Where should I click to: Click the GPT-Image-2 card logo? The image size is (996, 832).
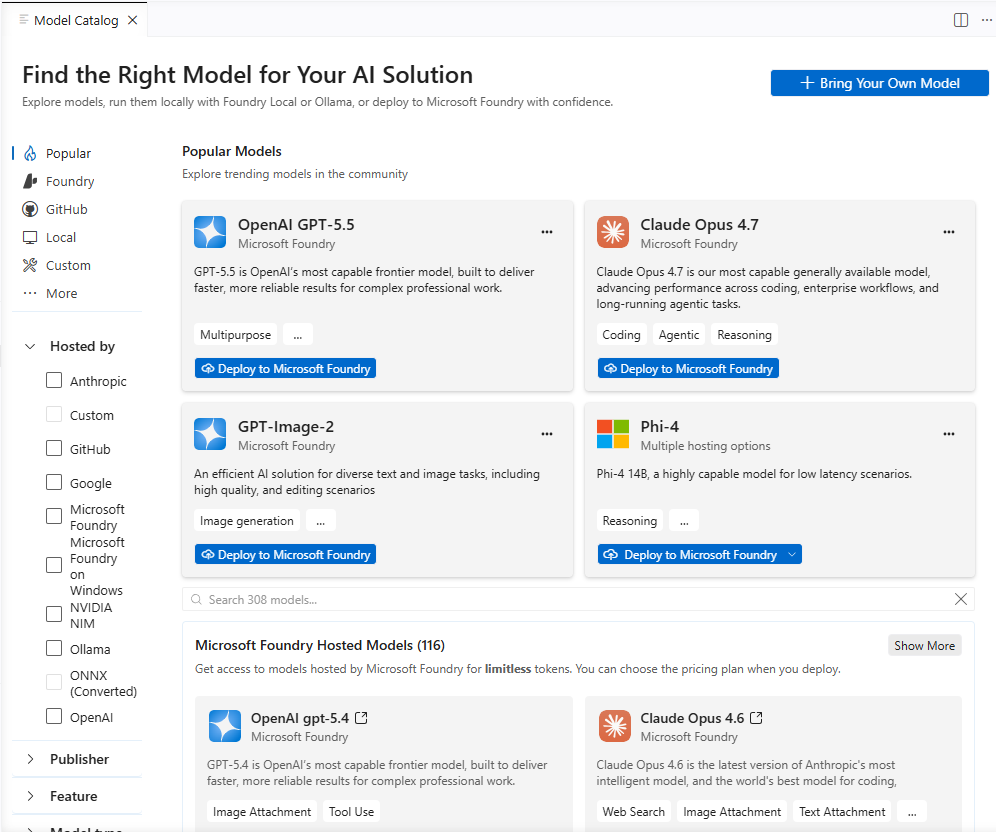210,434
